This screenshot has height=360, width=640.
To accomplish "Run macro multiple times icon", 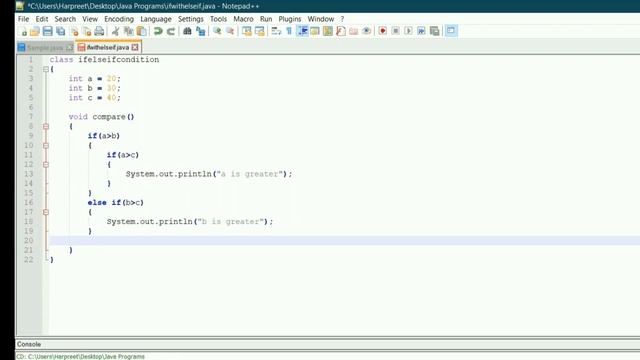I will pyautogui.click(x=421, y=31).
